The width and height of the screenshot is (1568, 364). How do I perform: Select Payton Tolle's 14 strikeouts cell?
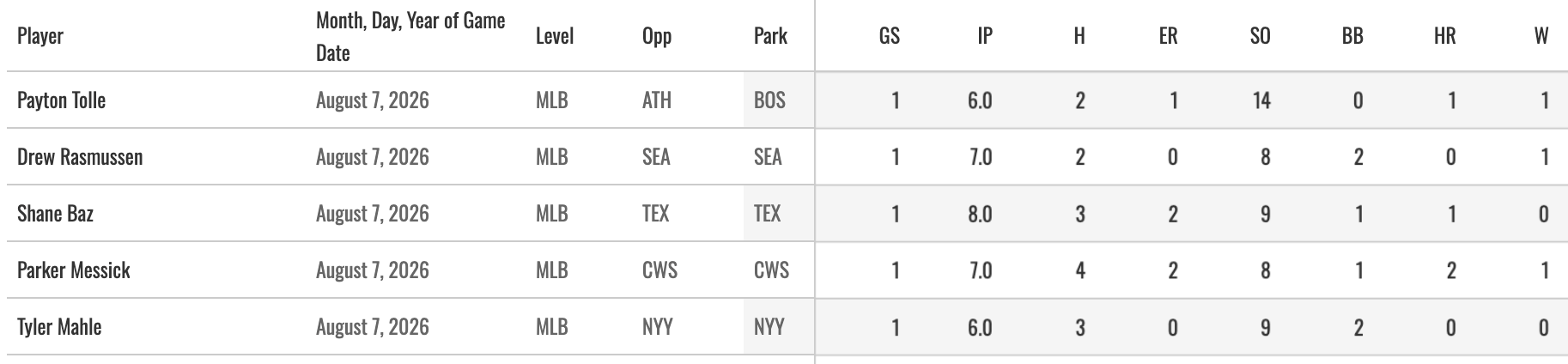1261,100
